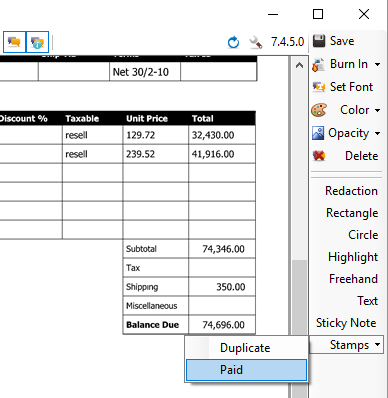Click the version number 7.4.5.0
This screenshot has height=398, width=388.
click(x=287, y=42)
